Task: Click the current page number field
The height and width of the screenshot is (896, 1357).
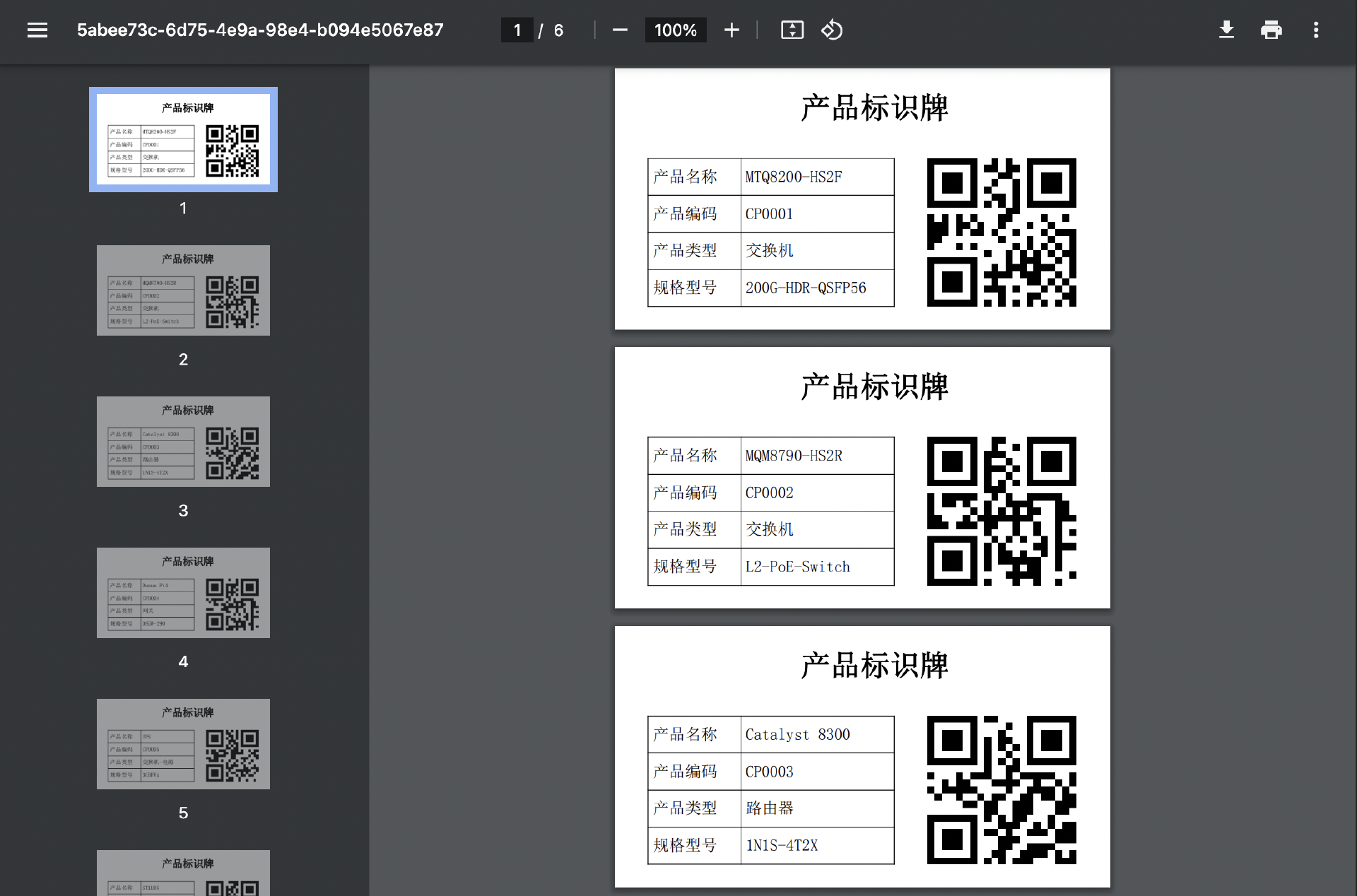Action: coord(517,30)
